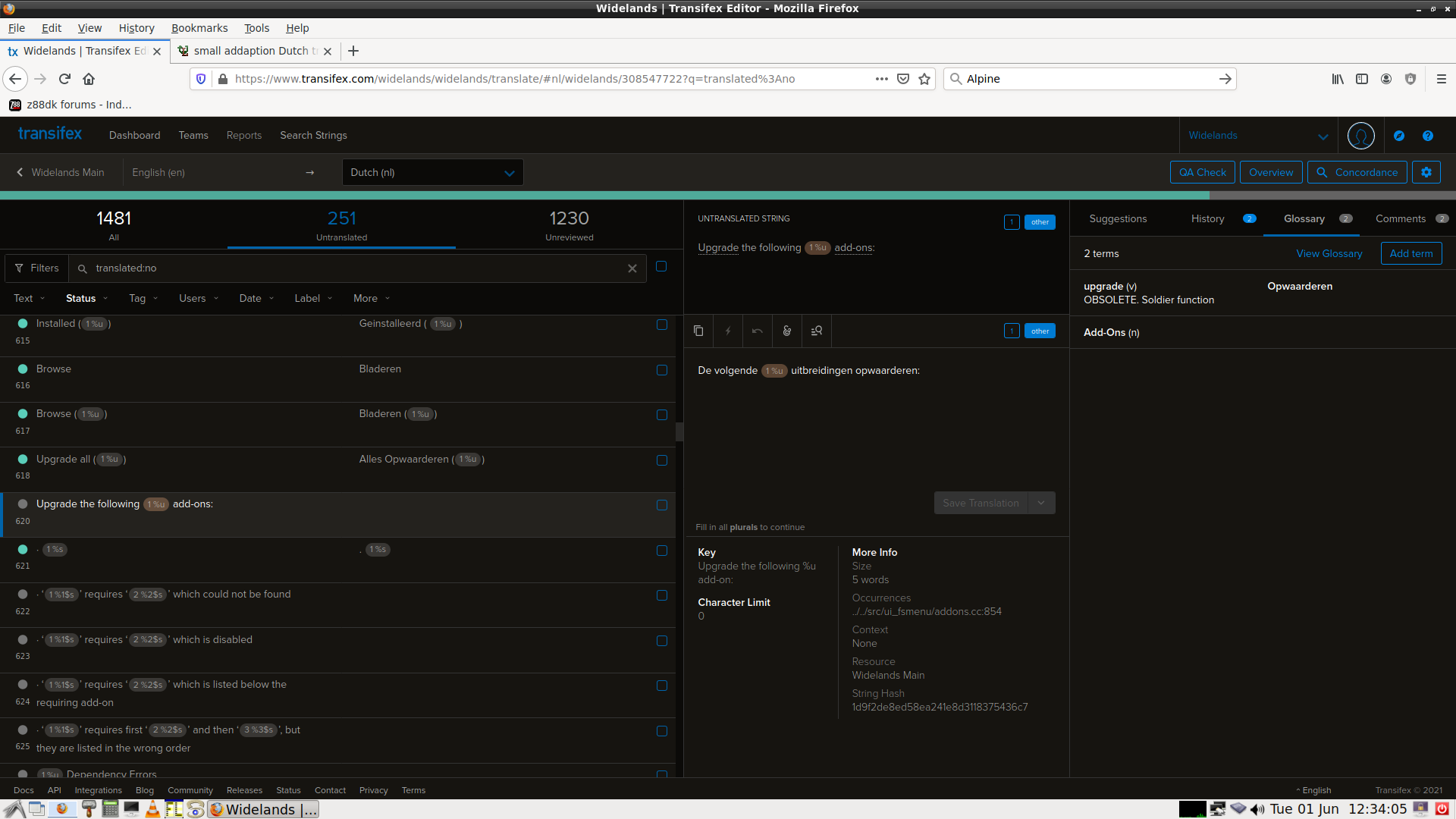Check the box for Upgrade all string
Screen dimensions: 1456x819
[661, 460]
